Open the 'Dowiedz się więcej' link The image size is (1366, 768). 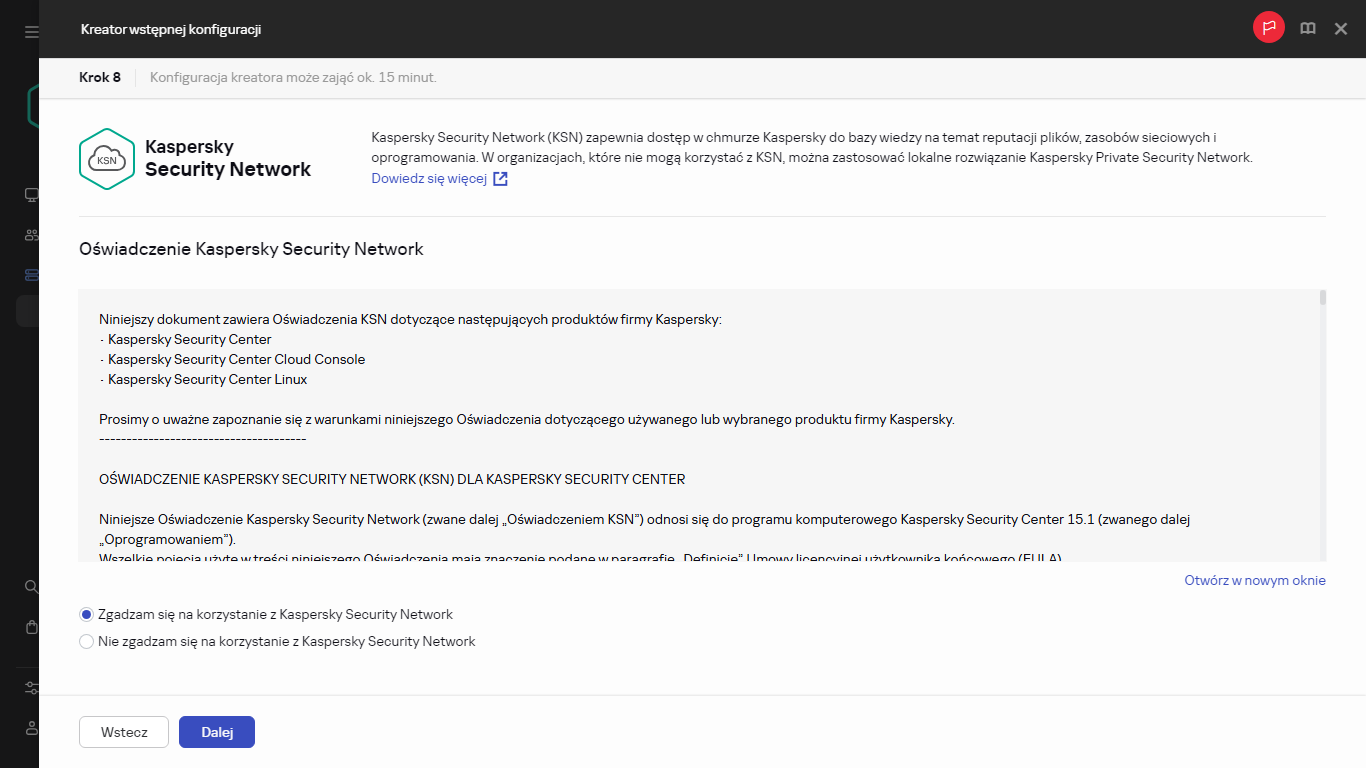[430, 177]
